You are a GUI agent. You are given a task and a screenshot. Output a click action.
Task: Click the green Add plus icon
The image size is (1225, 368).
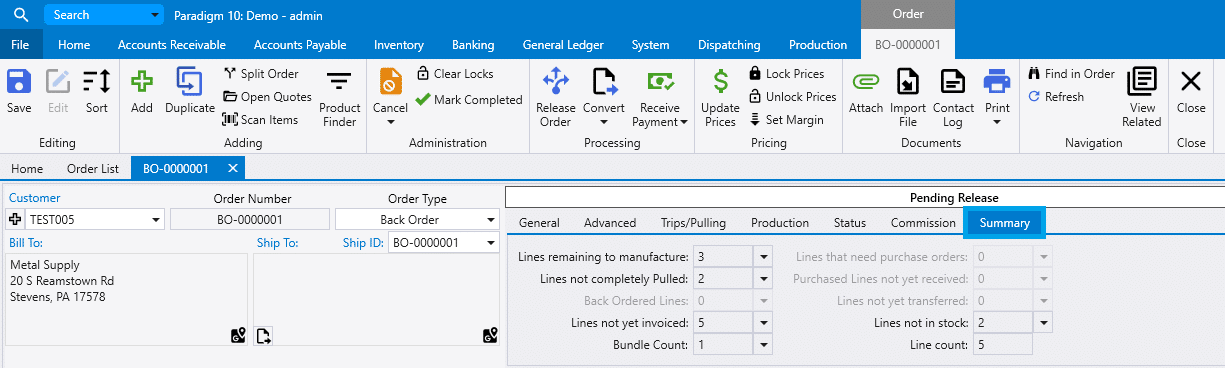tap(142, 82)
